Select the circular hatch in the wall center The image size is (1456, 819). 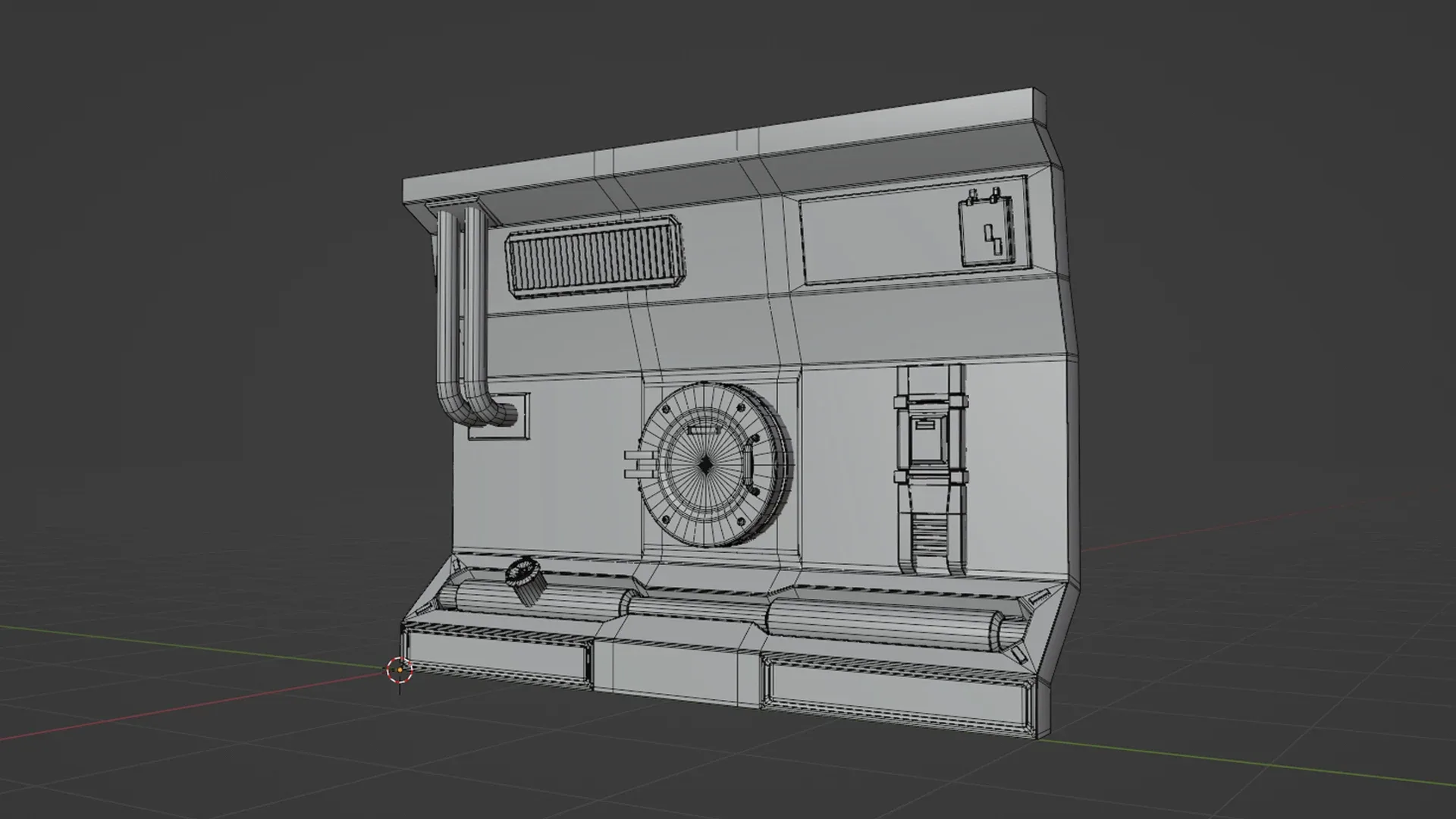715,464
